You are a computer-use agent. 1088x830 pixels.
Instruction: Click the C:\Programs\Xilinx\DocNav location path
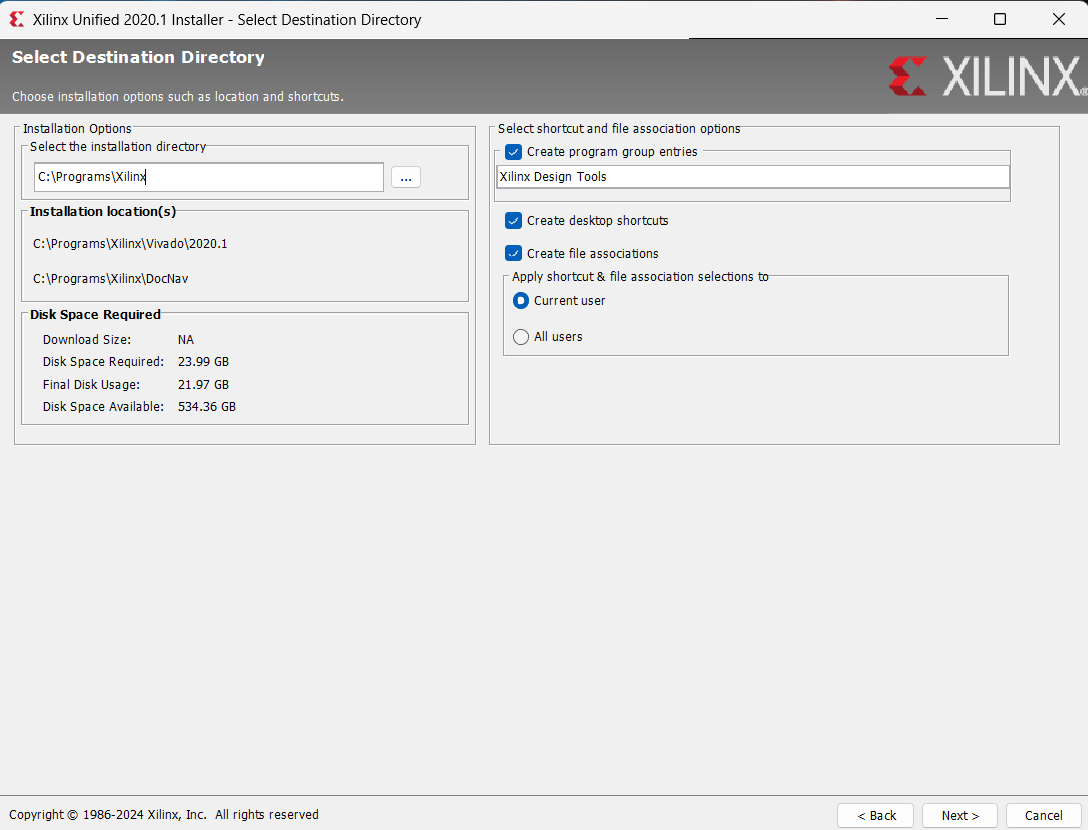point(111,278)
